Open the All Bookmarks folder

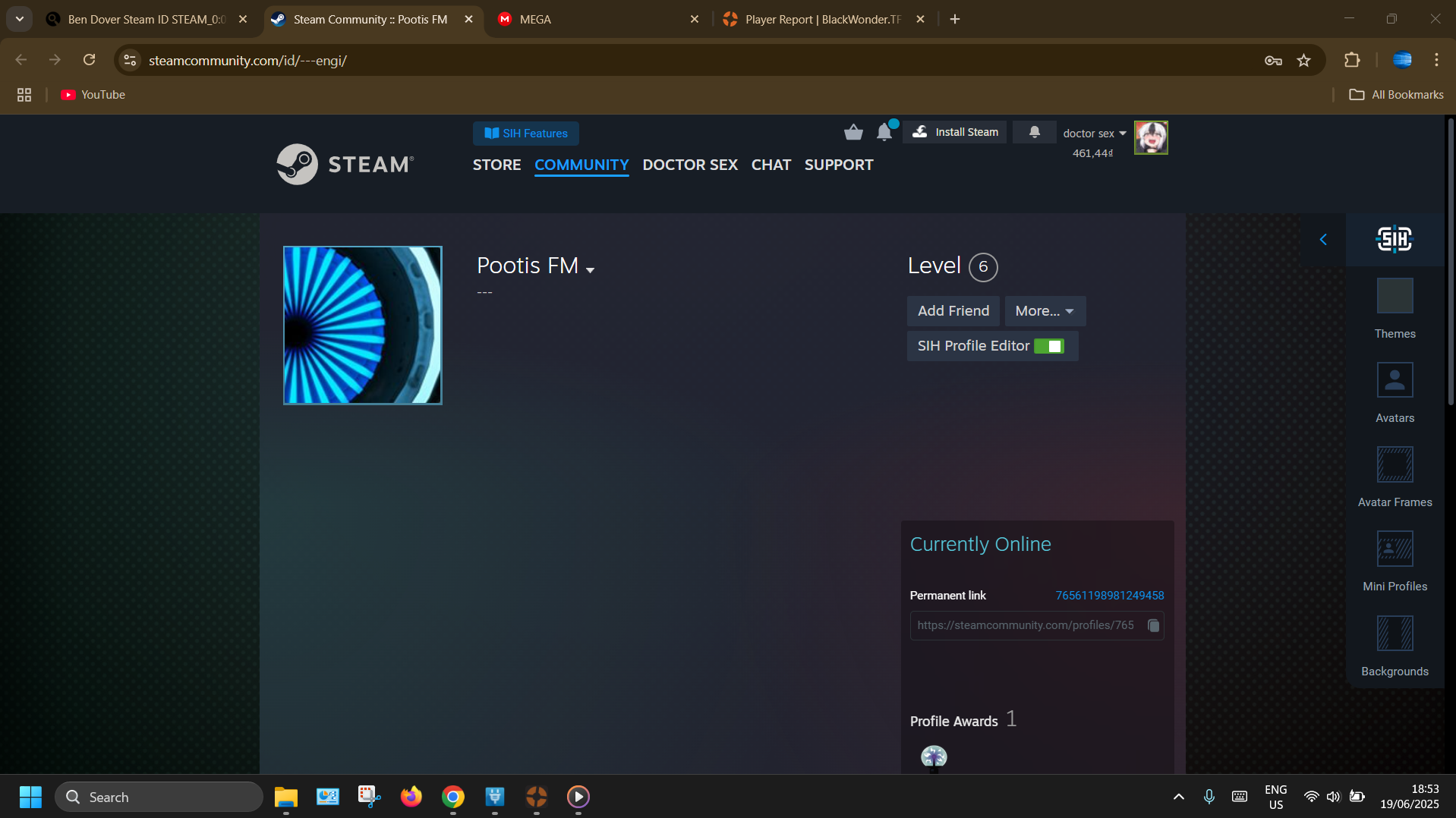[1396, 95]
